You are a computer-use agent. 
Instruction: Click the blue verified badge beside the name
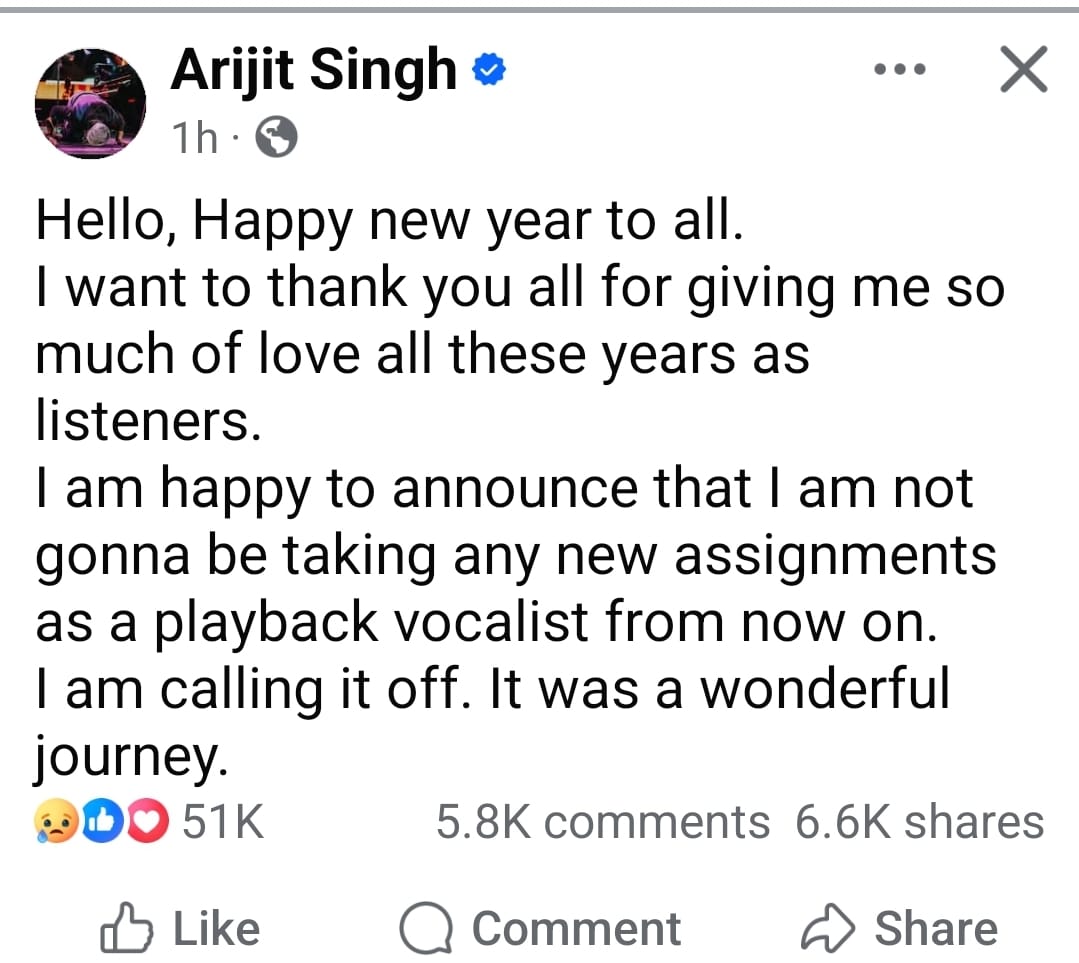click(x=490, y=71)
